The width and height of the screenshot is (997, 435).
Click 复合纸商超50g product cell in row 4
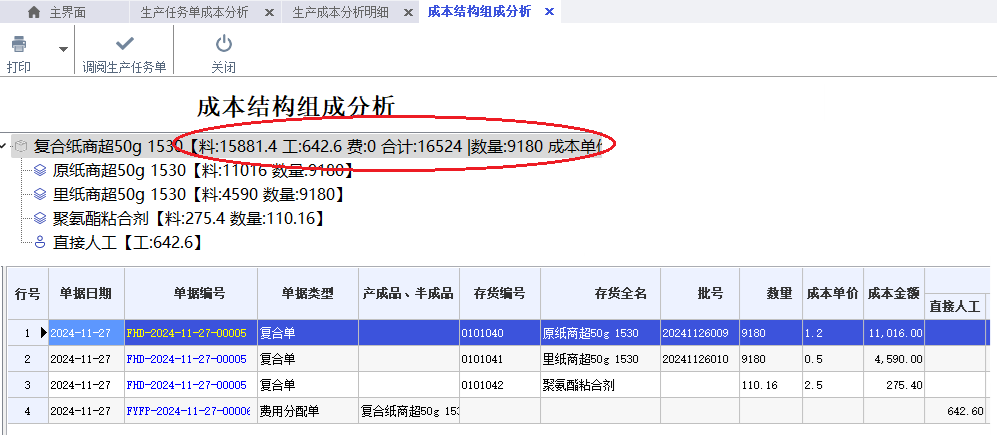[409, 411]
